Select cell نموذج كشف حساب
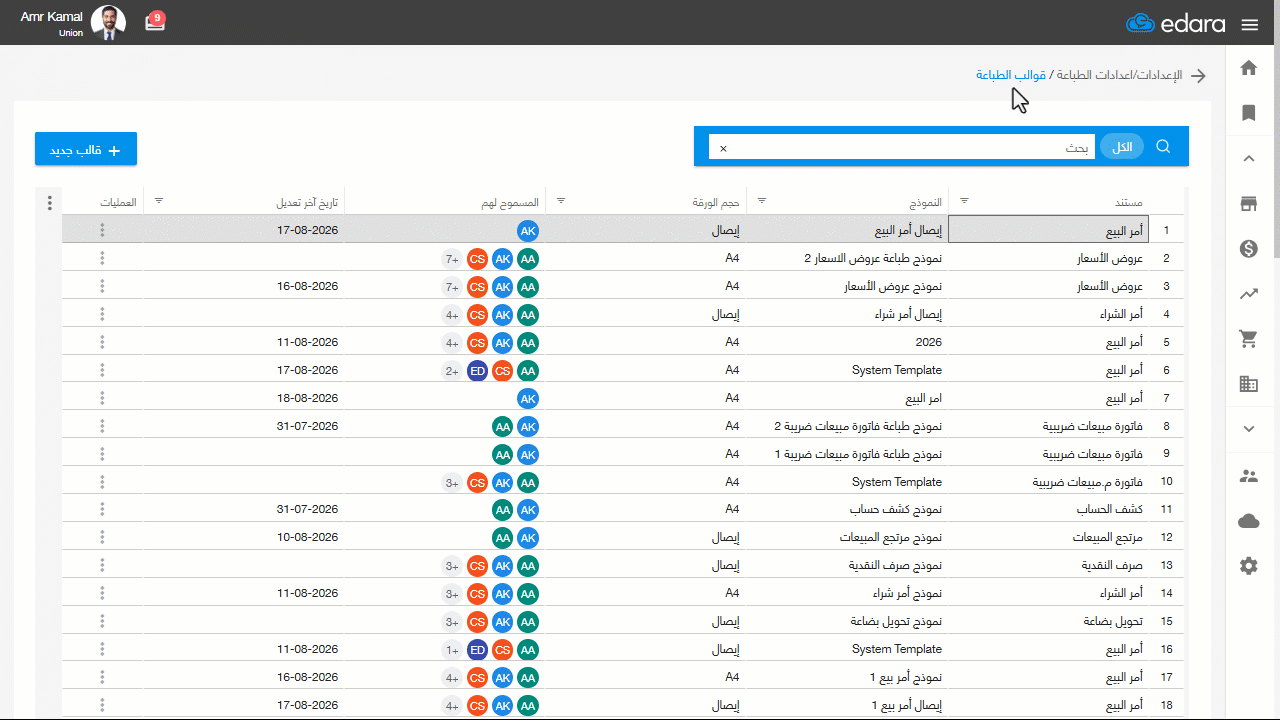This screenshot has width=1280, height=720. 846,510
